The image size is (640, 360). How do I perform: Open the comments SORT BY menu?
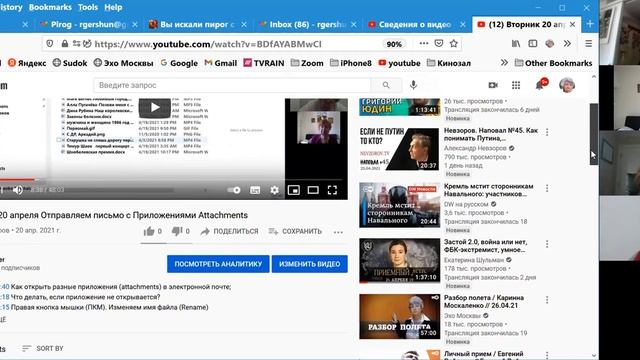[43, 349]
